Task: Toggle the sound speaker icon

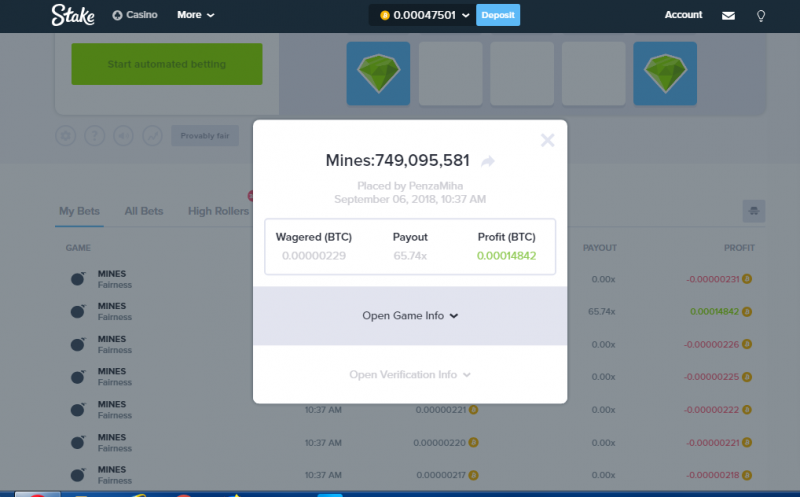Action: click(123, 136)
